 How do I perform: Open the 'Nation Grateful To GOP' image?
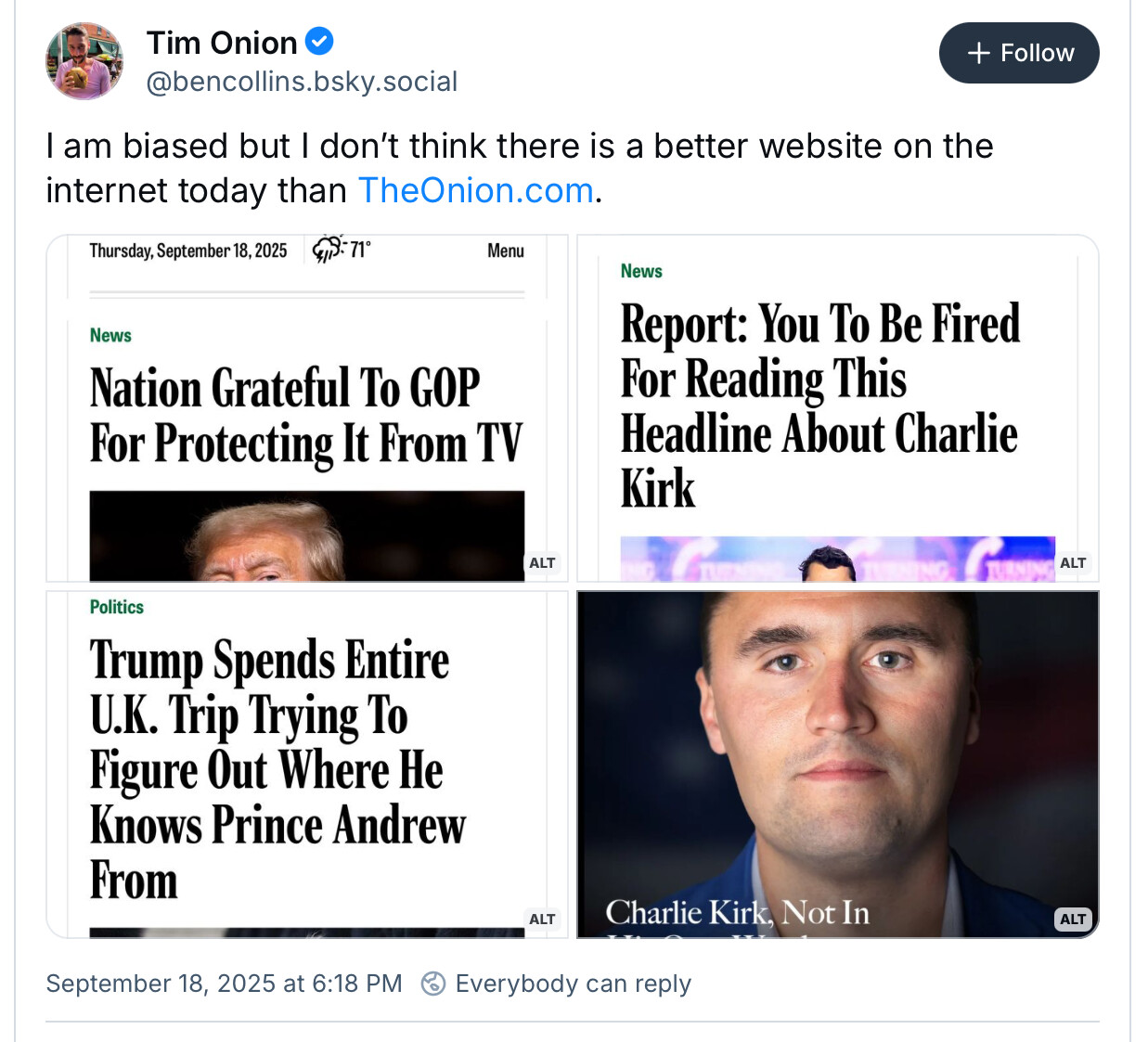coord(306,408)
